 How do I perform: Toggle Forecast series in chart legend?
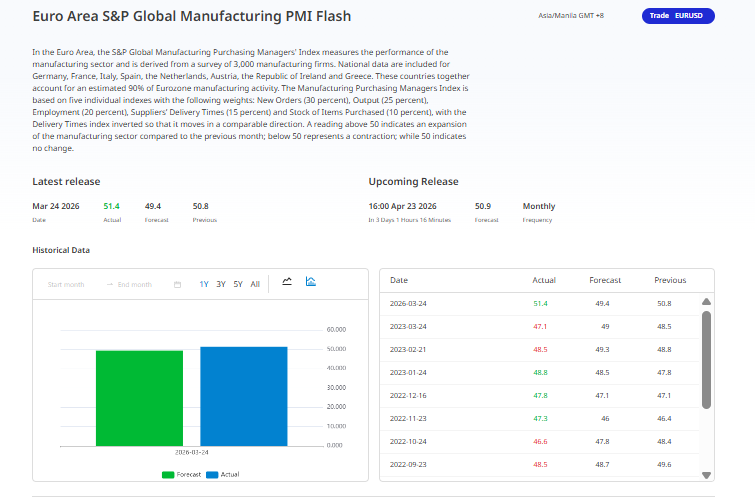[182, 474]
